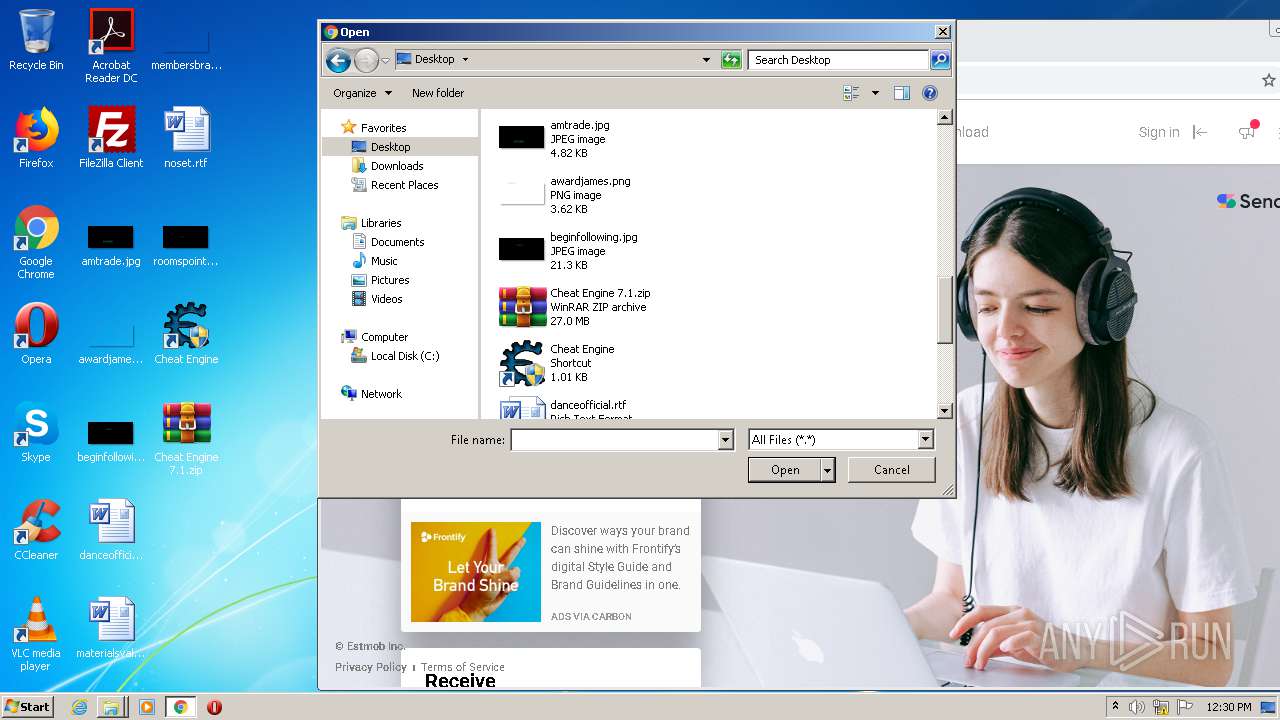This screenshot has width=1280, height=720.
Task: Expand the address bar history dropdown
Action: click(x=706, y=60)
